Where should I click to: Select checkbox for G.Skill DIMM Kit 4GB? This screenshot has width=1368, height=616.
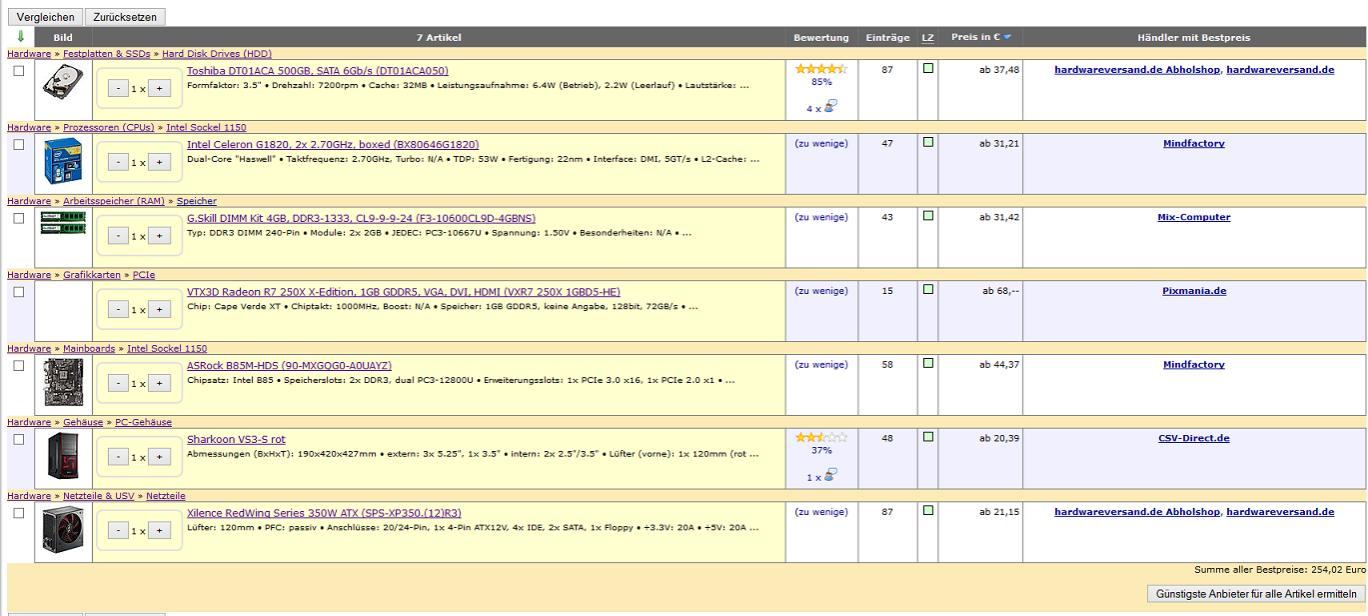pyautogui.click(x=18, y=218)
